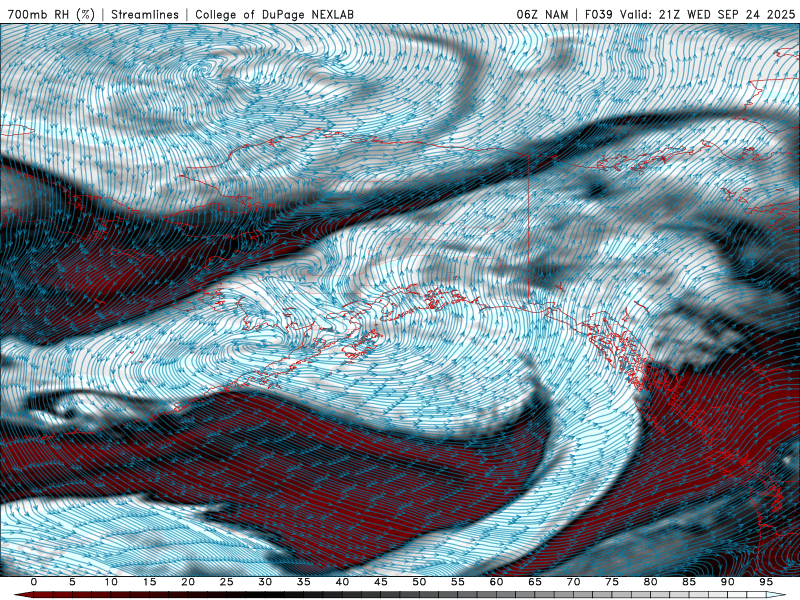This screenshot has width=800, height=600.
Task: Click the "95" legend label
Action: click(766, 582)
